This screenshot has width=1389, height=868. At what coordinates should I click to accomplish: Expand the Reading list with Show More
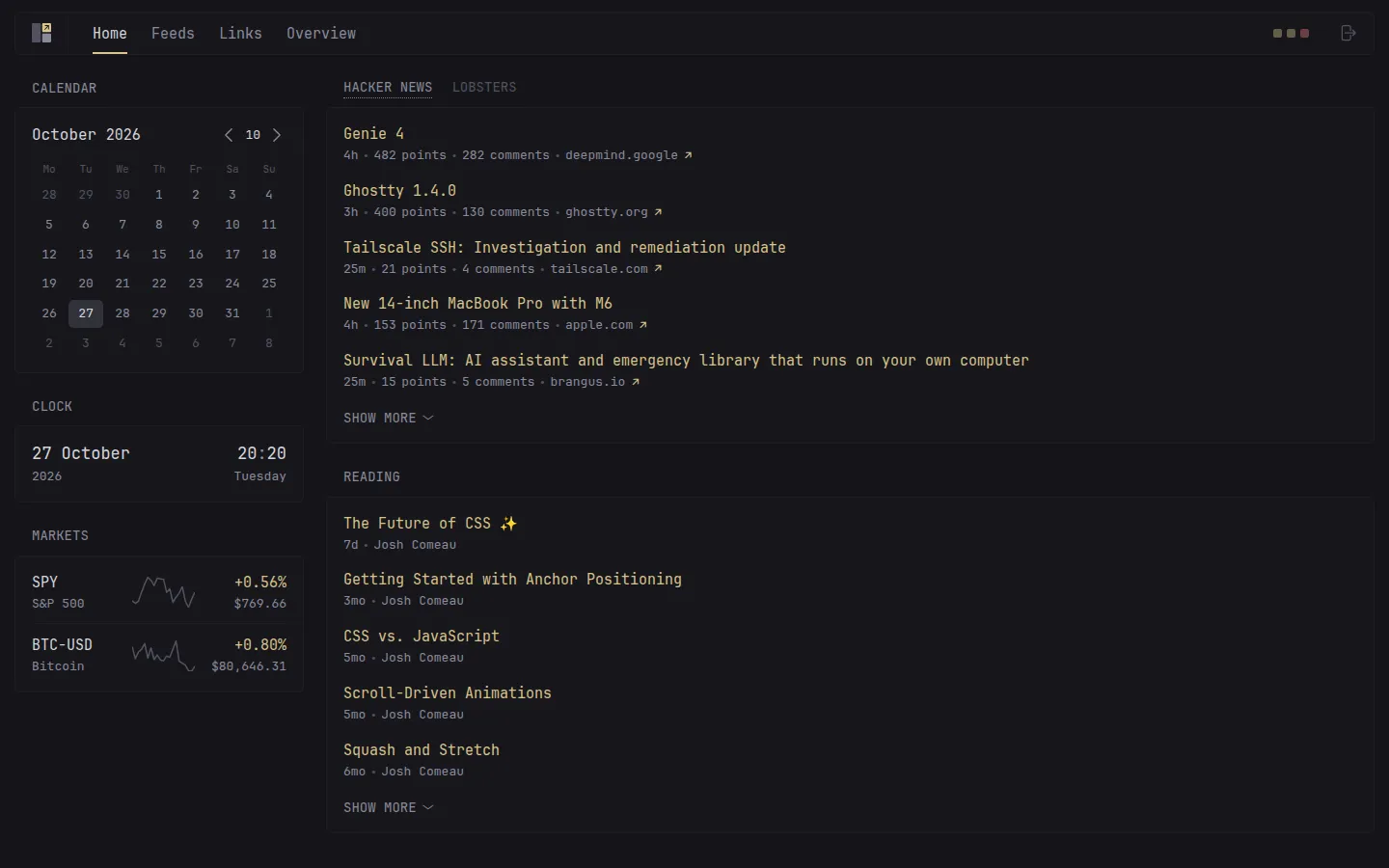pyautogui.click(x=389, y=807)
